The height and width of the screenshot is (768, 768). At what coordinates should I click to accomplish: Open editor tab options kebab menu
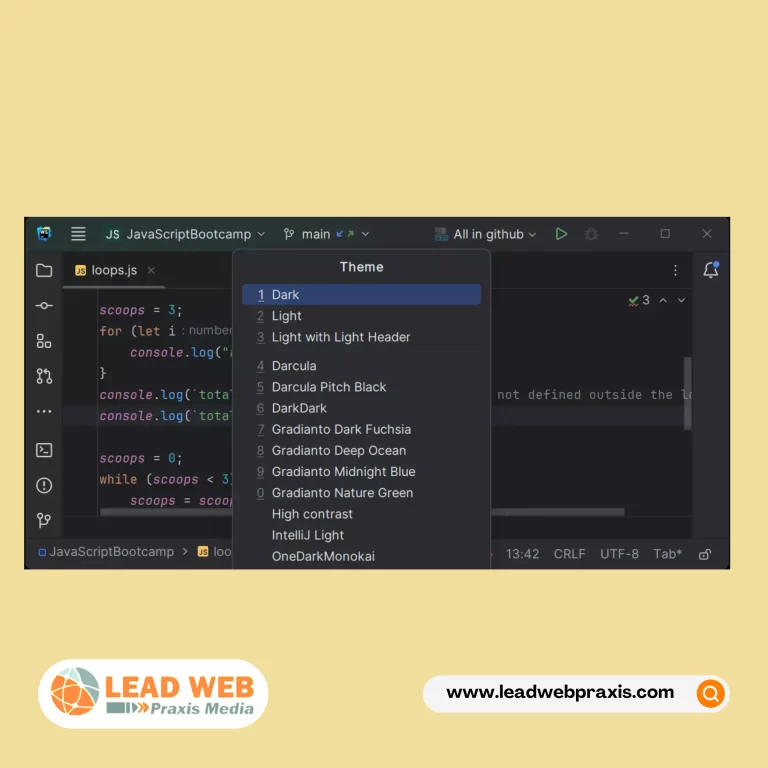tap(675, 270)
